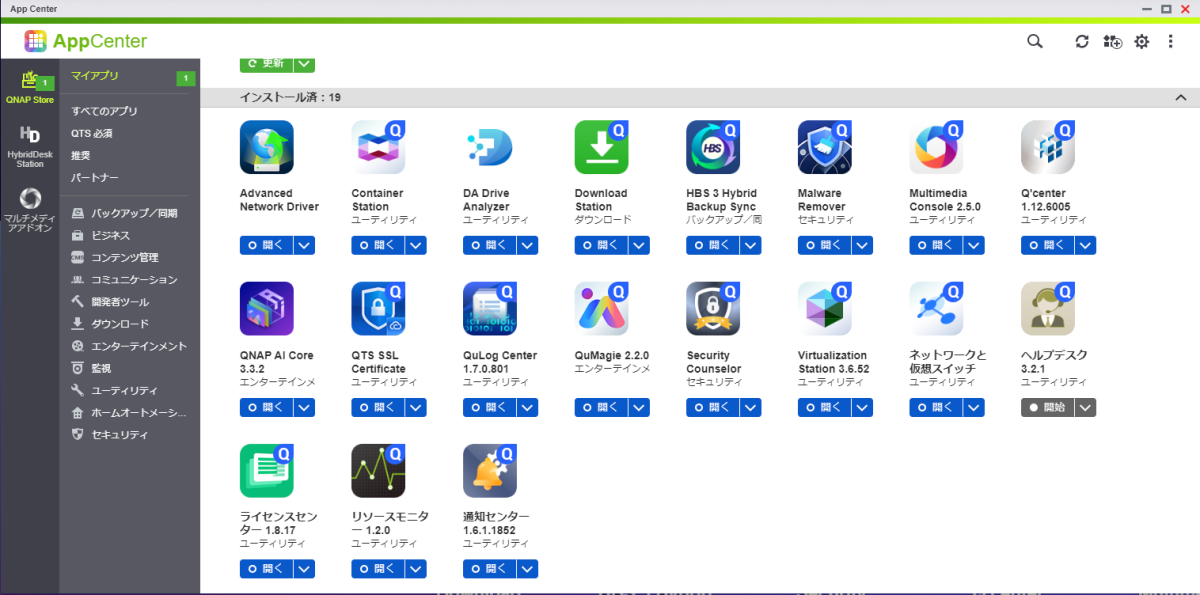Open HBS 3 Hybrid Backup Sync icon
This screenshot has height=595, width=1200.
tap(713, 148)
